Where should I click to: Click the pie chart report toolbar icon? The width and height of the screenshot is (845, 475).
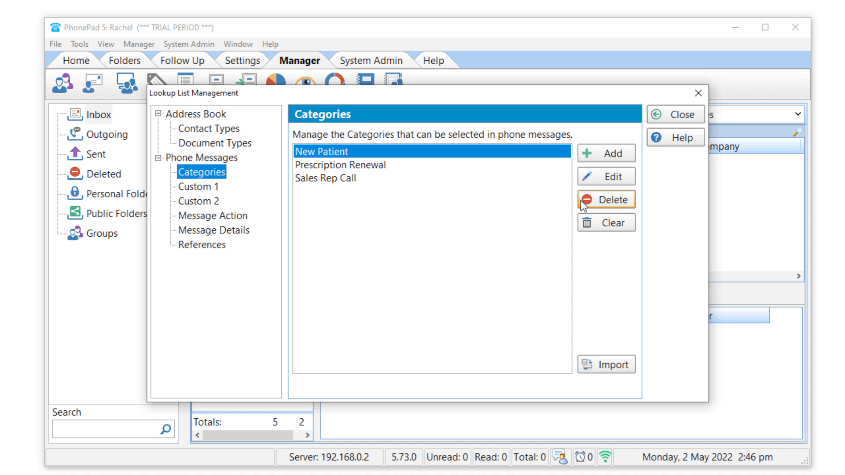coord(275,80)
